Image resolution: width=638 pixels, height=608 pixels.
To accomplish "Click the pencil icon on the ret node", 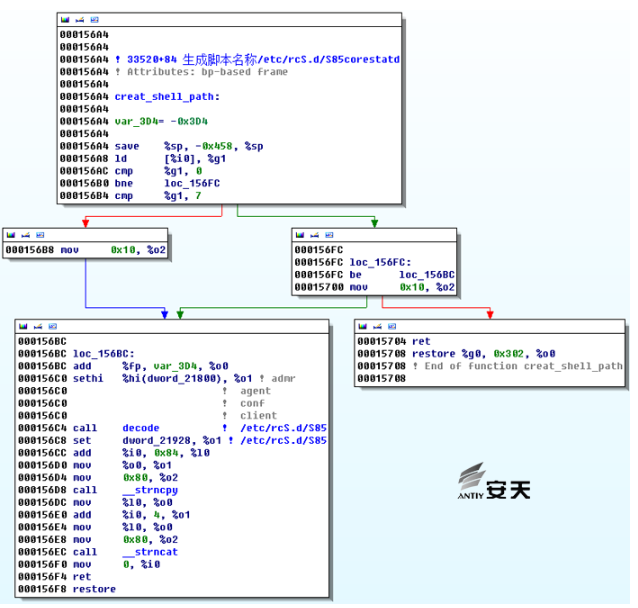I will (x=377, y=326).
